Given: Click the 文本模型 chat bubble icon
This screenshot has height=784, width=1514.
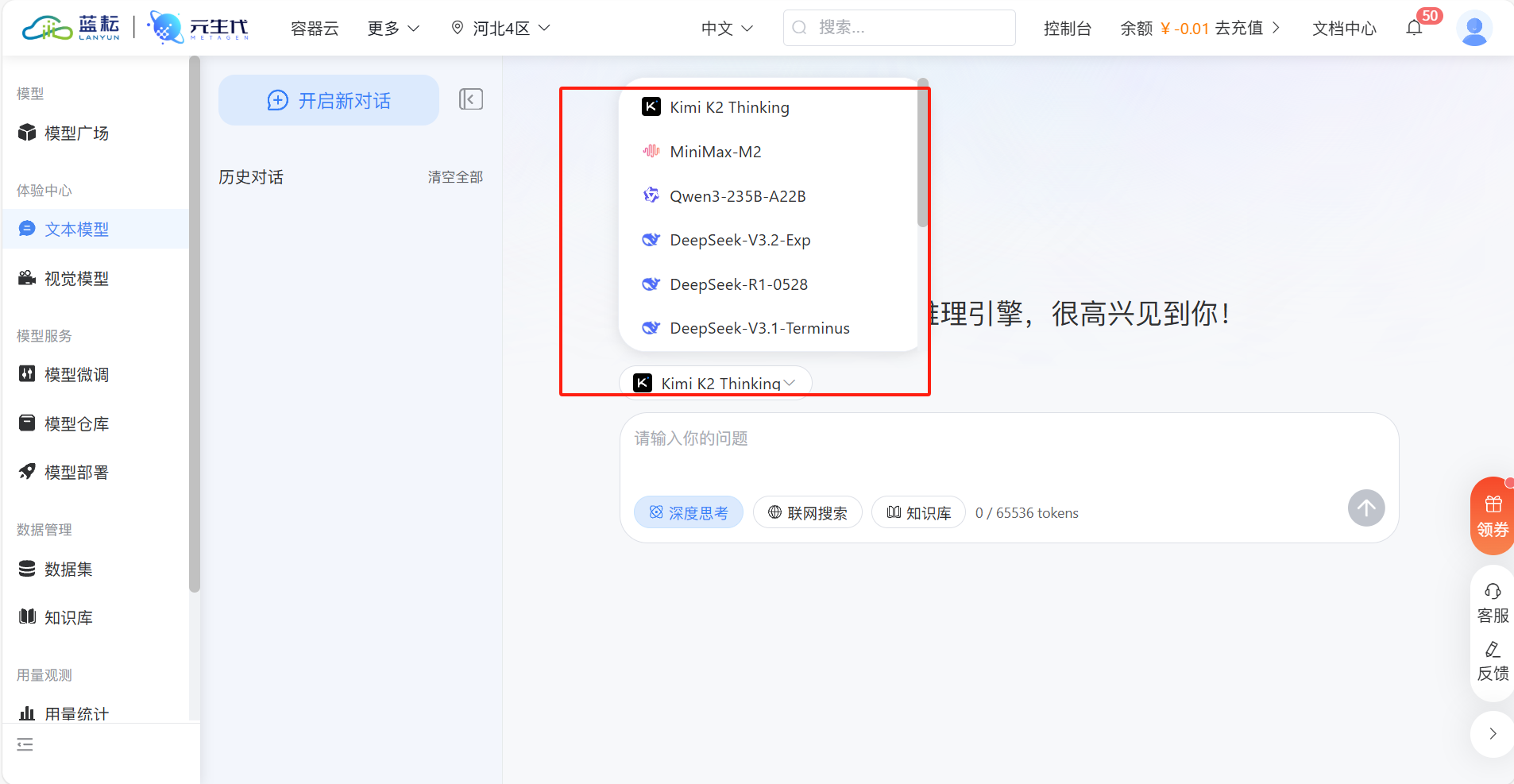Looking at the screenshot, I should [x=27, y=229].
